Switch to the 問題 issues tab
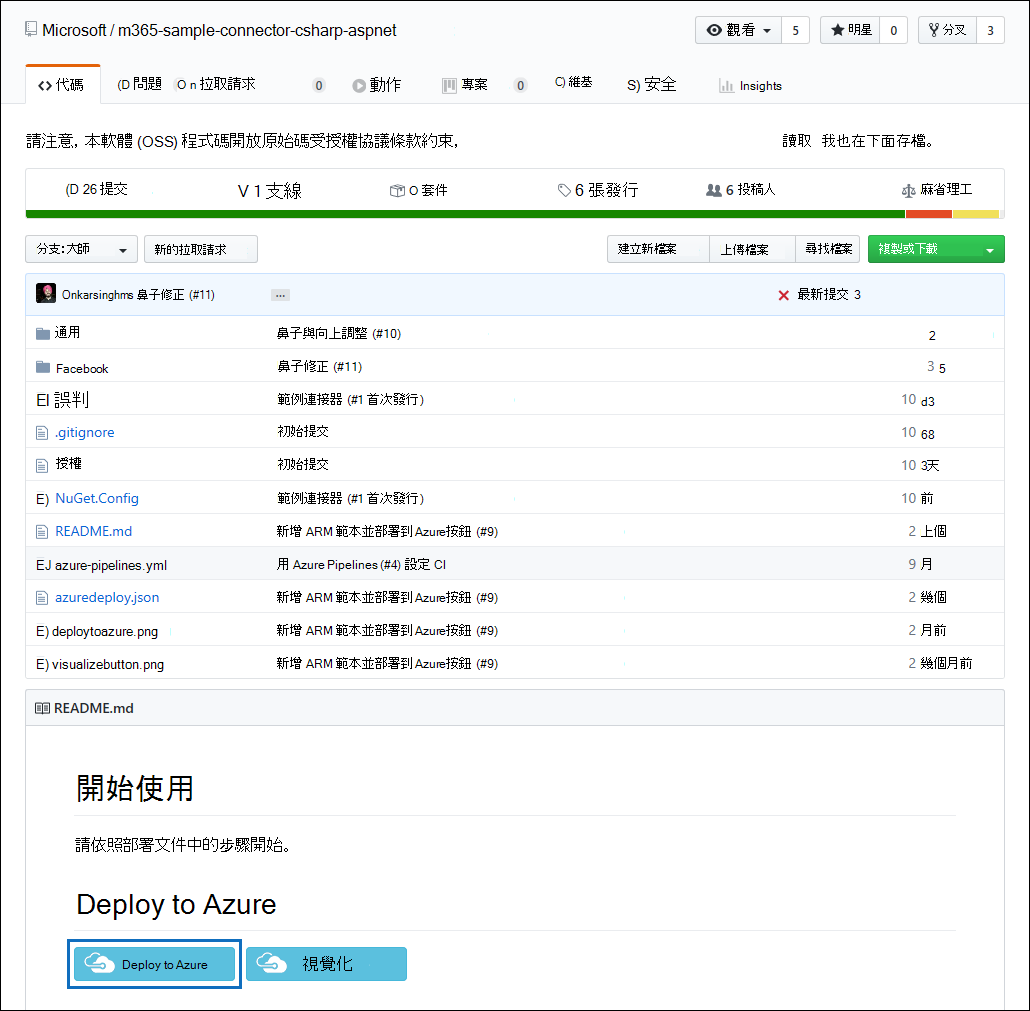 (x=139, y=84)
